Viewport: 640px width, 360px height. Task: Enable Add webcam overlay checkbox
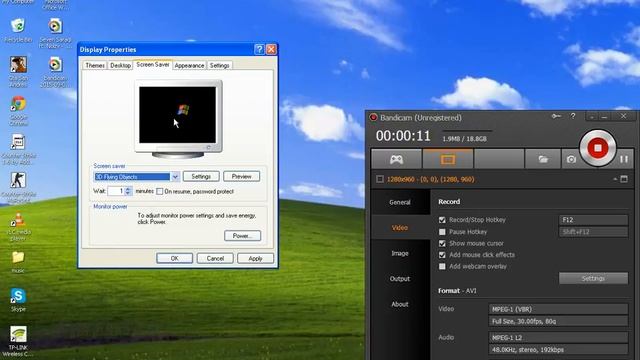(442, 267)
